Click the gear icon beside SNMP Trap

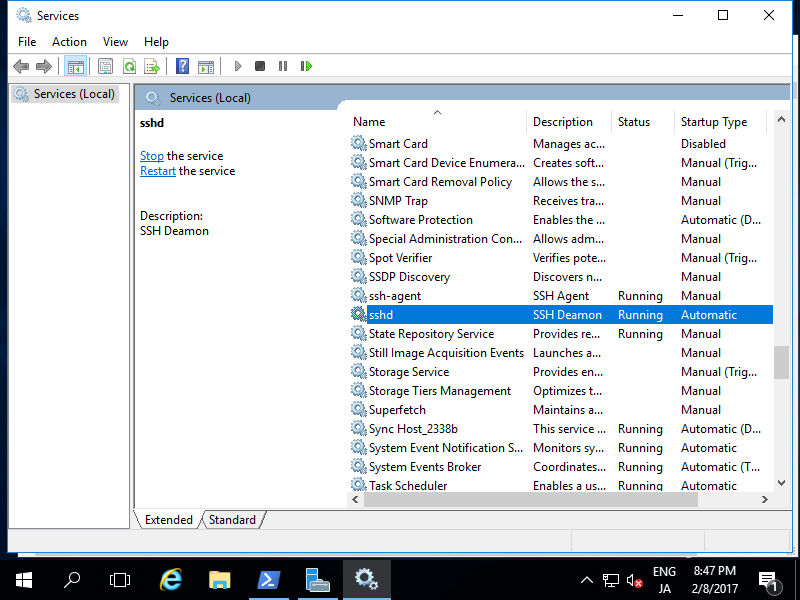coord(359,201)
